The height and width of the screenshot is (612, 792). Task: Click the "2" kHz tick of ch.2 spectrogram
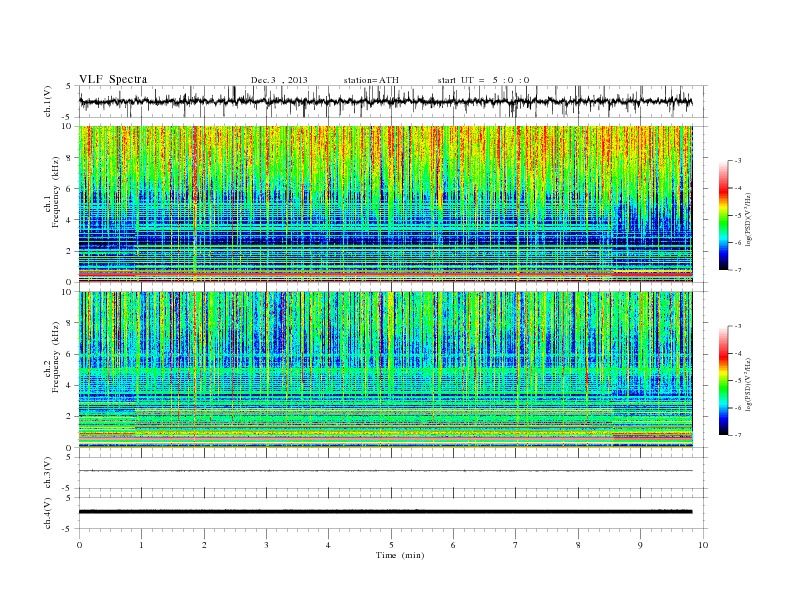70,417
